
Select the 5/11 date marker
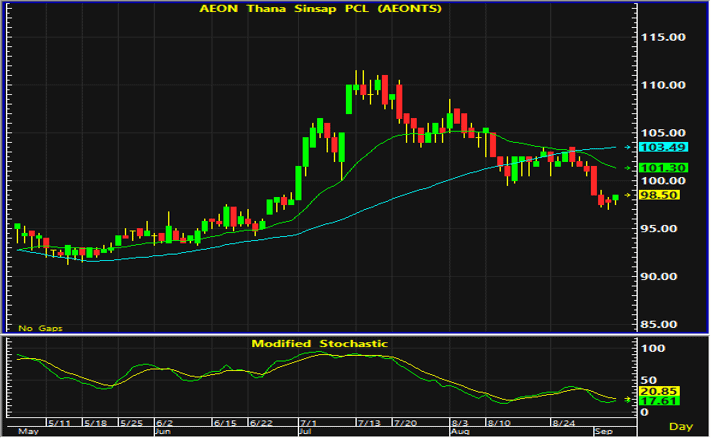59,423
